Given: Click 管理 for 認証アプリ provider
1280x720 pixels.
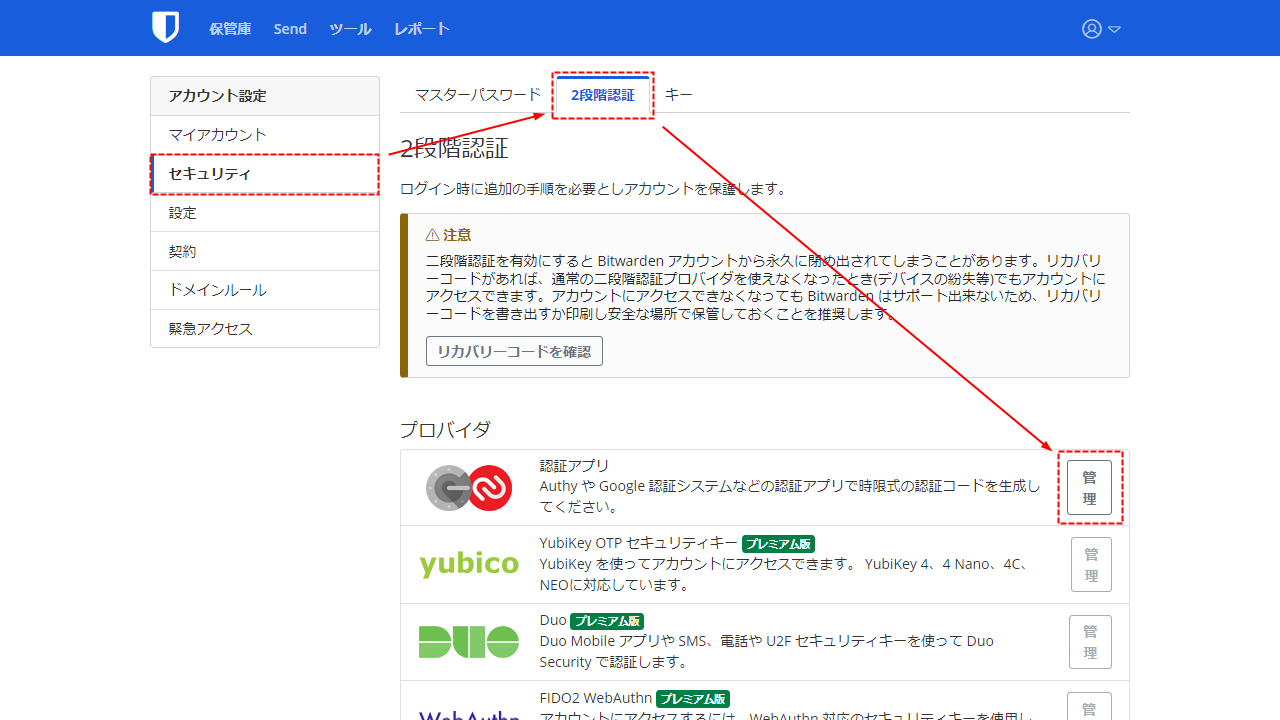Looking at the screenshot, I should tap(1089, 488).
